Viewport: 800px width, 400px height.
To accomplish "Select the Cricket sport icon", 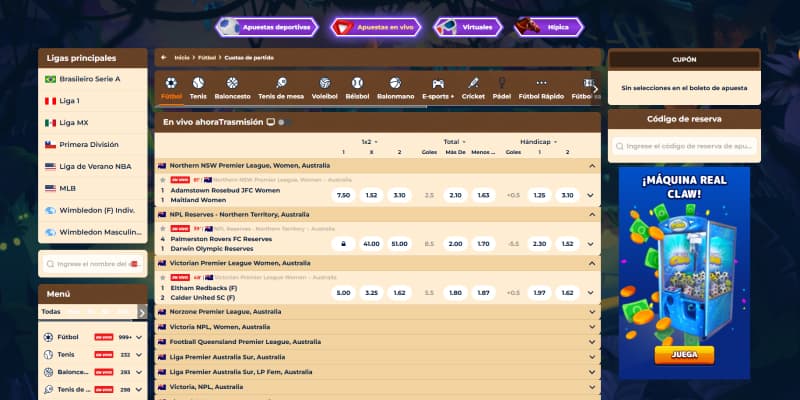I will click(473, 88).
